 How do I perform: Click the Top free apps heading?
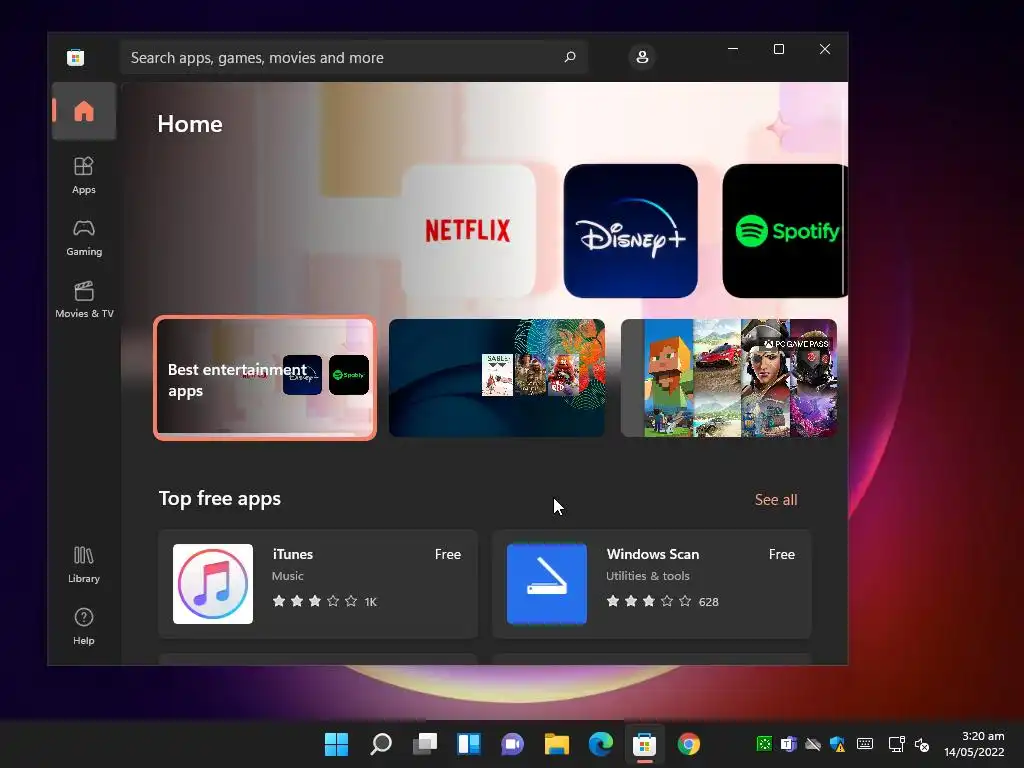click(219, 498)
